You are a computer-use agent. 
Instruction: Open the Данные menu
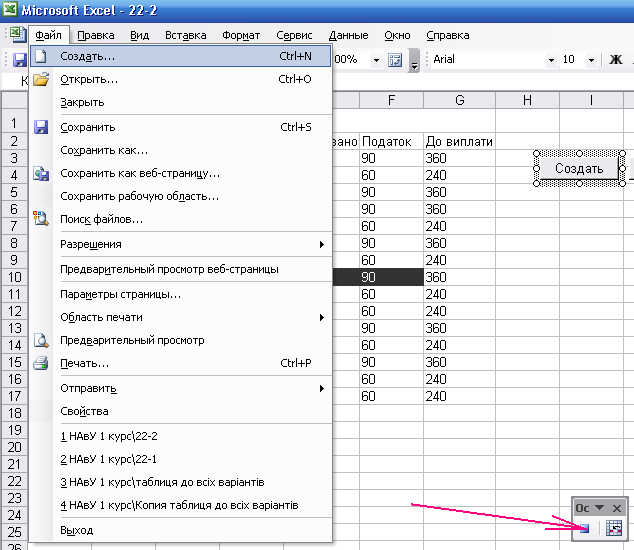pyautogui.click(x=349, y=35)
